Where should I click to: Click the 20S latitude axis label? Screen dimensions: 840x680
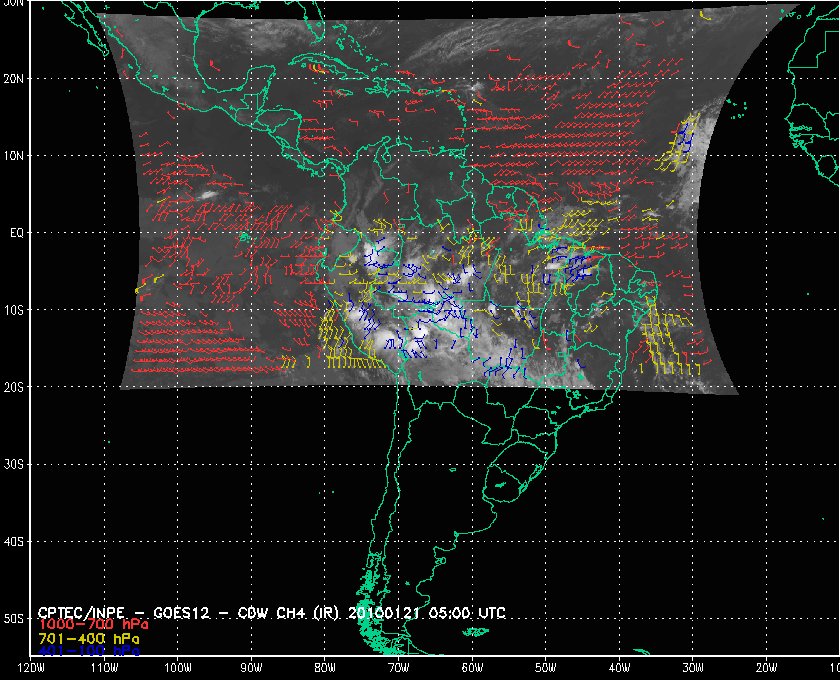pyautogui.click(x=13, y=387)
